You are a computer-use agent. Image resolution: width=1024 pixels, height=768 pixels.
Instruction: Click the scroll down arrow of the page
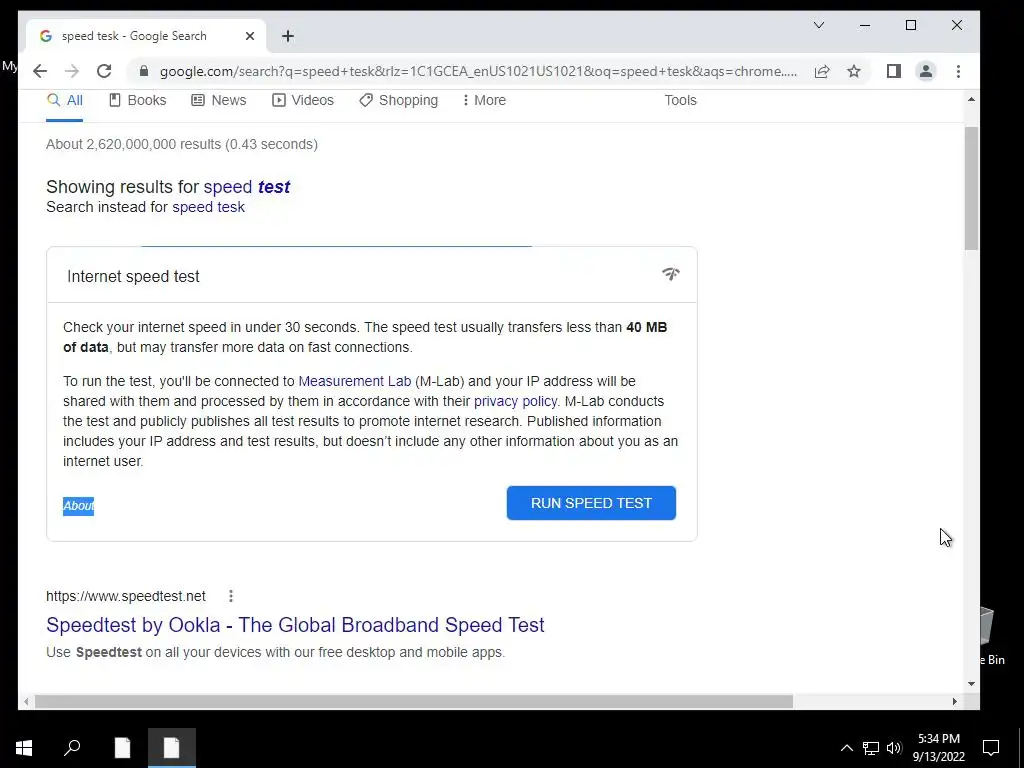point(971,684)
